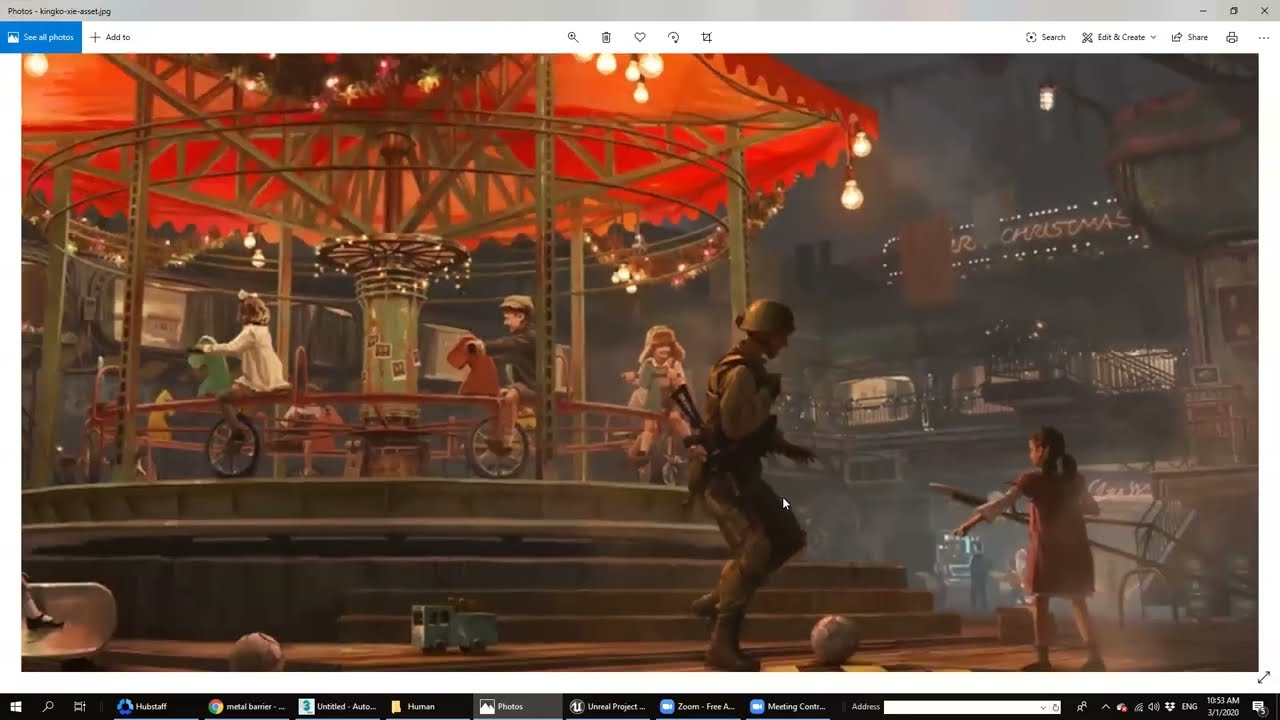
Task: Switch to Unreal Project taskbar item
Action: pos(607,706)
